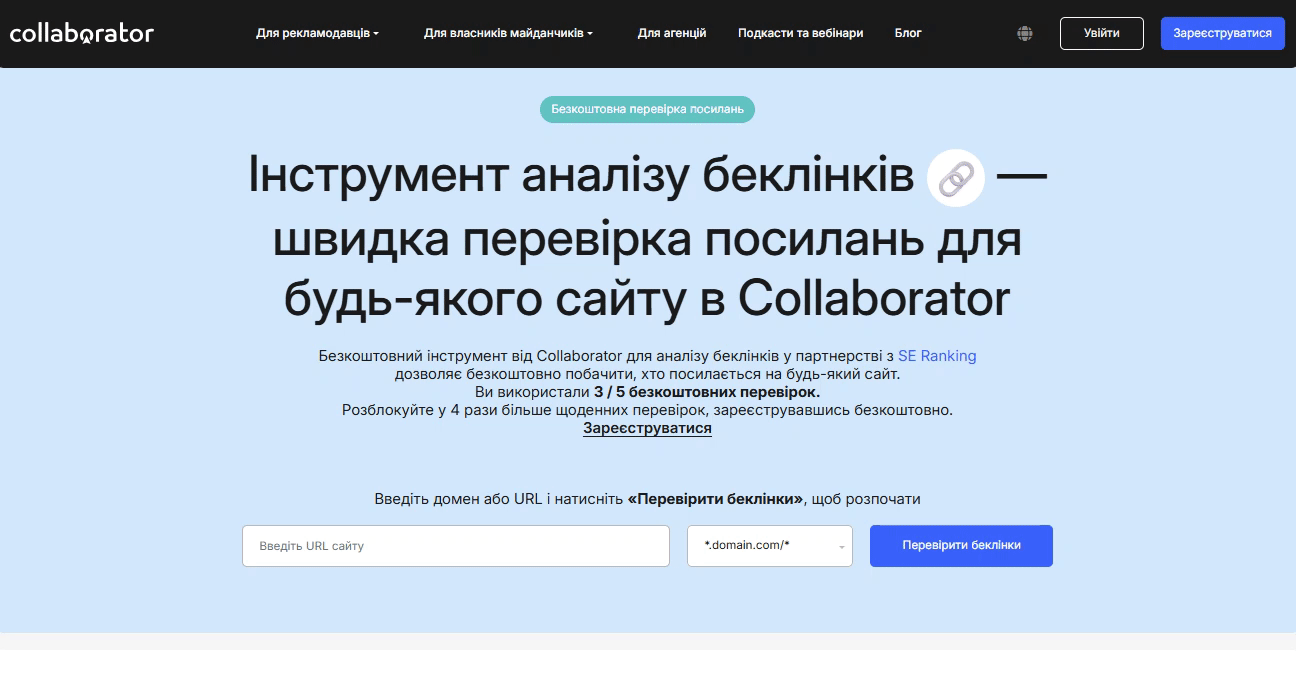This screenshot has height=694, width=1296.
Task: Click the Collaborator logo
Action: [82, 34]
